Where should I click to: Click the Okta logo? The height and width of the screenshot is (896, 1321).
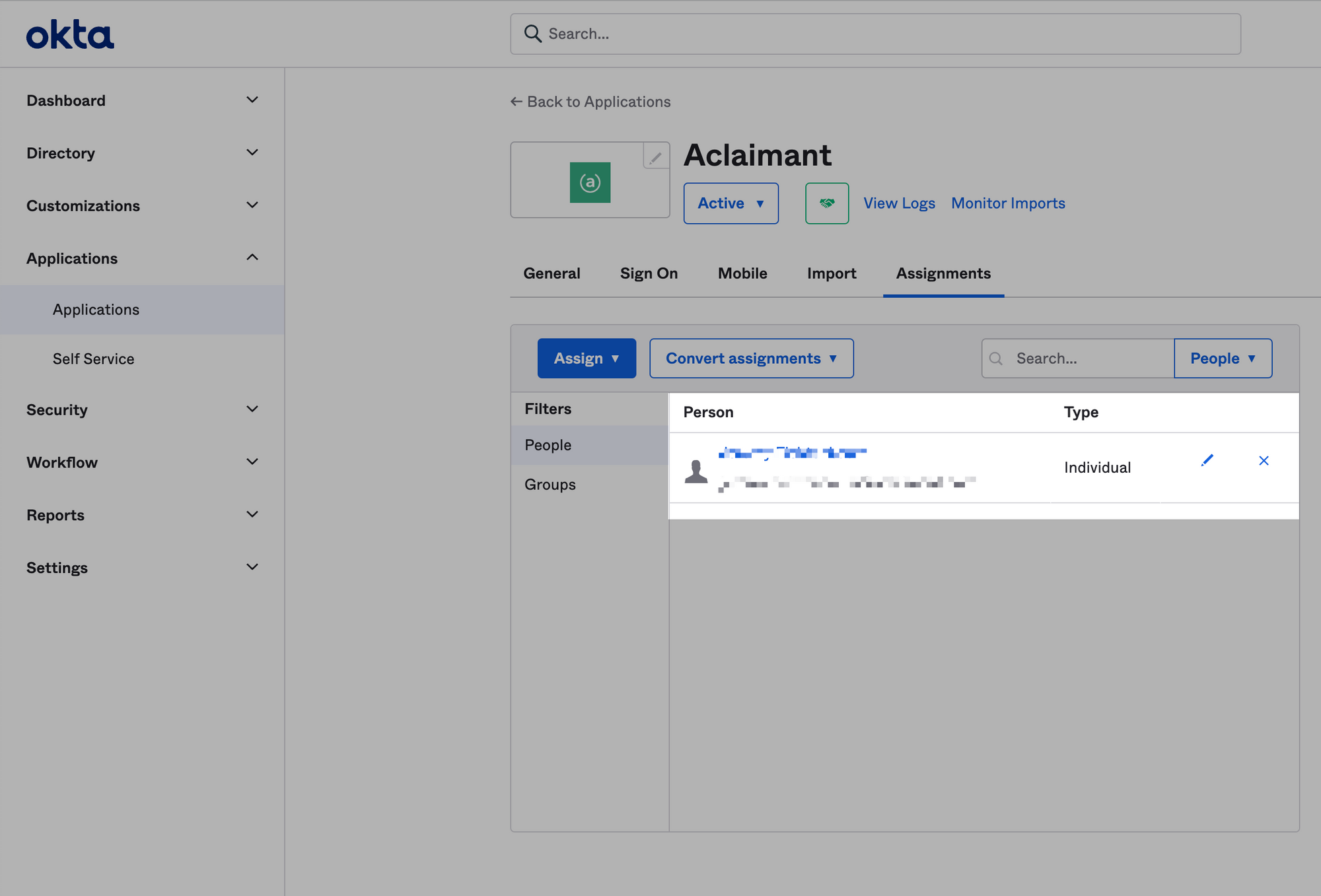tap(70, 34)
